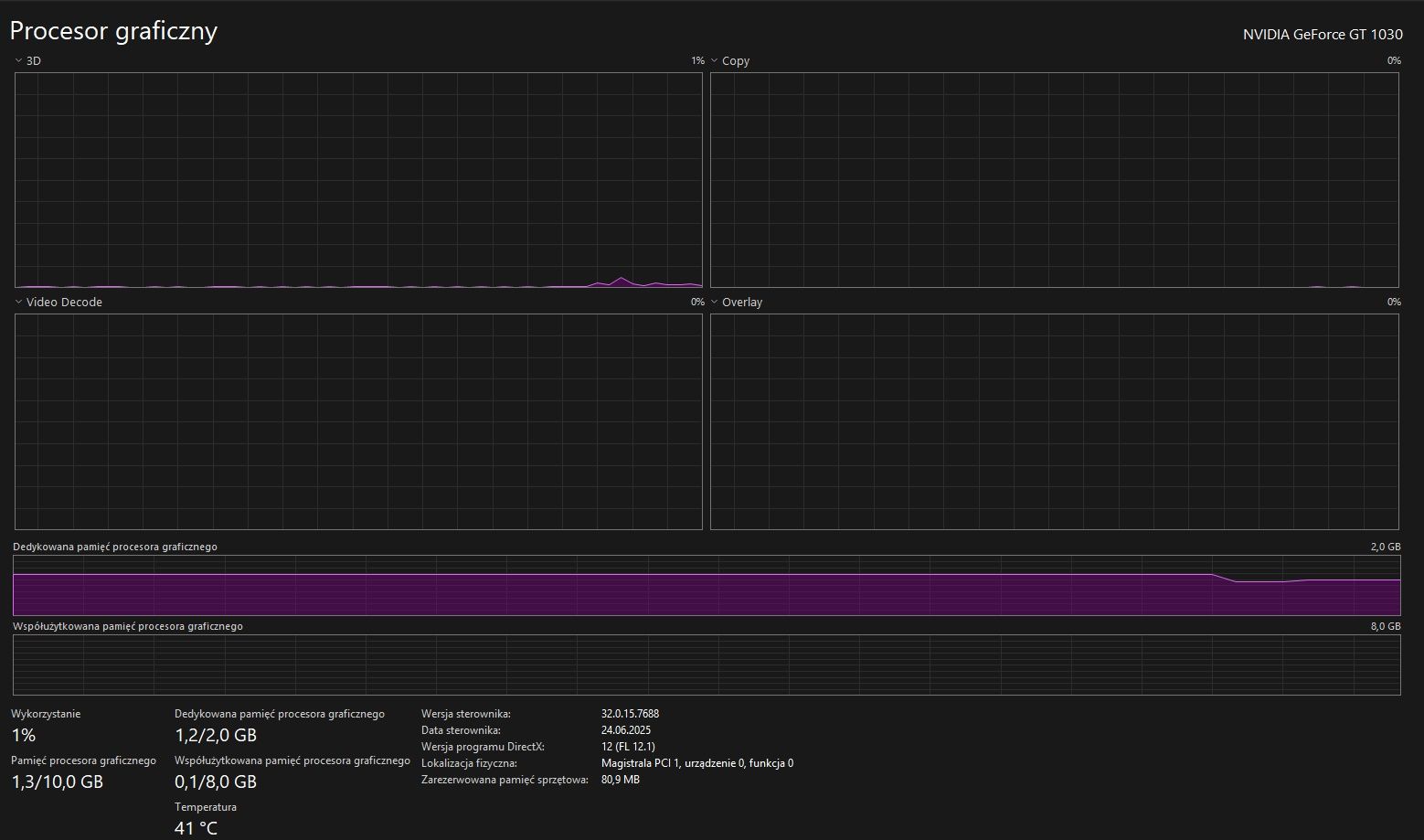Click the "Wersja programu DirectX:" label

click(x=483, y=747)
